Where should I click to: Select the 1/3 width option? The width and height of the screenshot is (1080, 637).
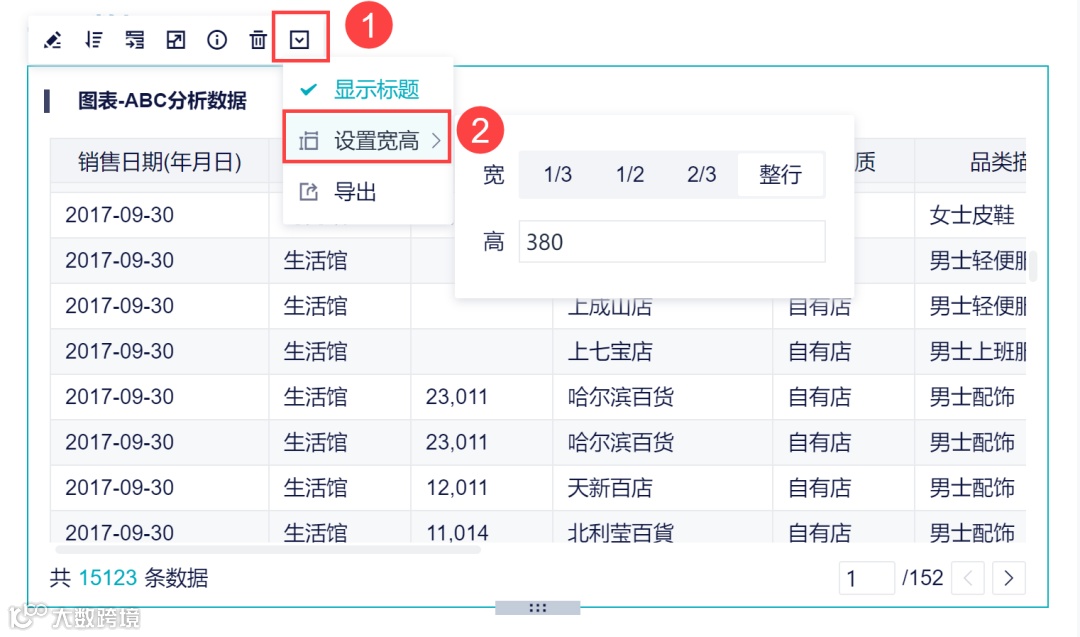click(557, 174)
